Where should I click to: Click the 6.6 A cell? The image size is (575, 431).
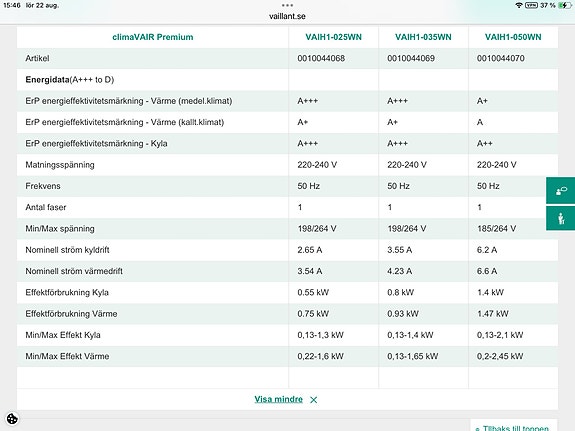(487, 271)
